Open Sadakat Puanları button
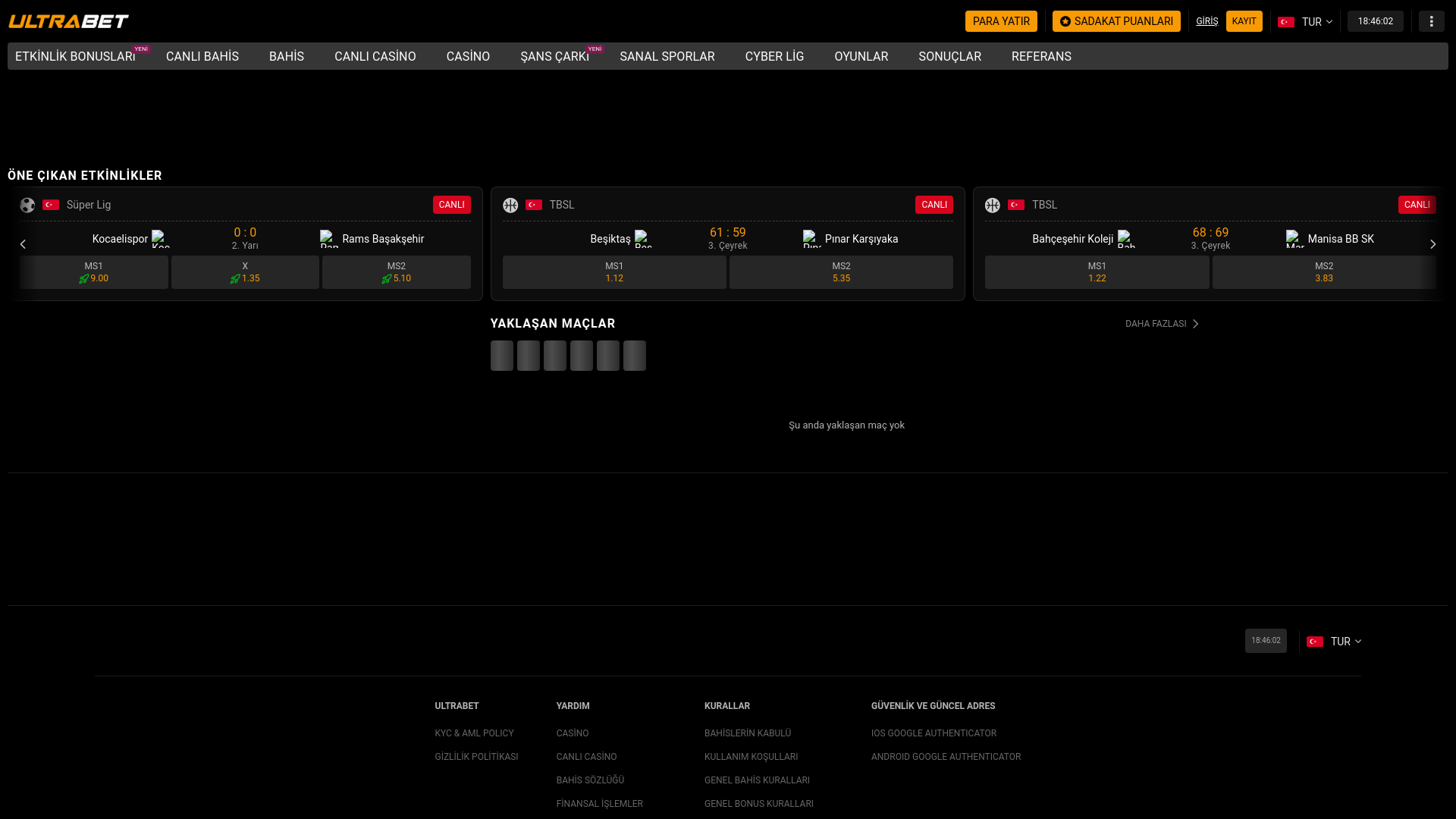 (1116, 21)
